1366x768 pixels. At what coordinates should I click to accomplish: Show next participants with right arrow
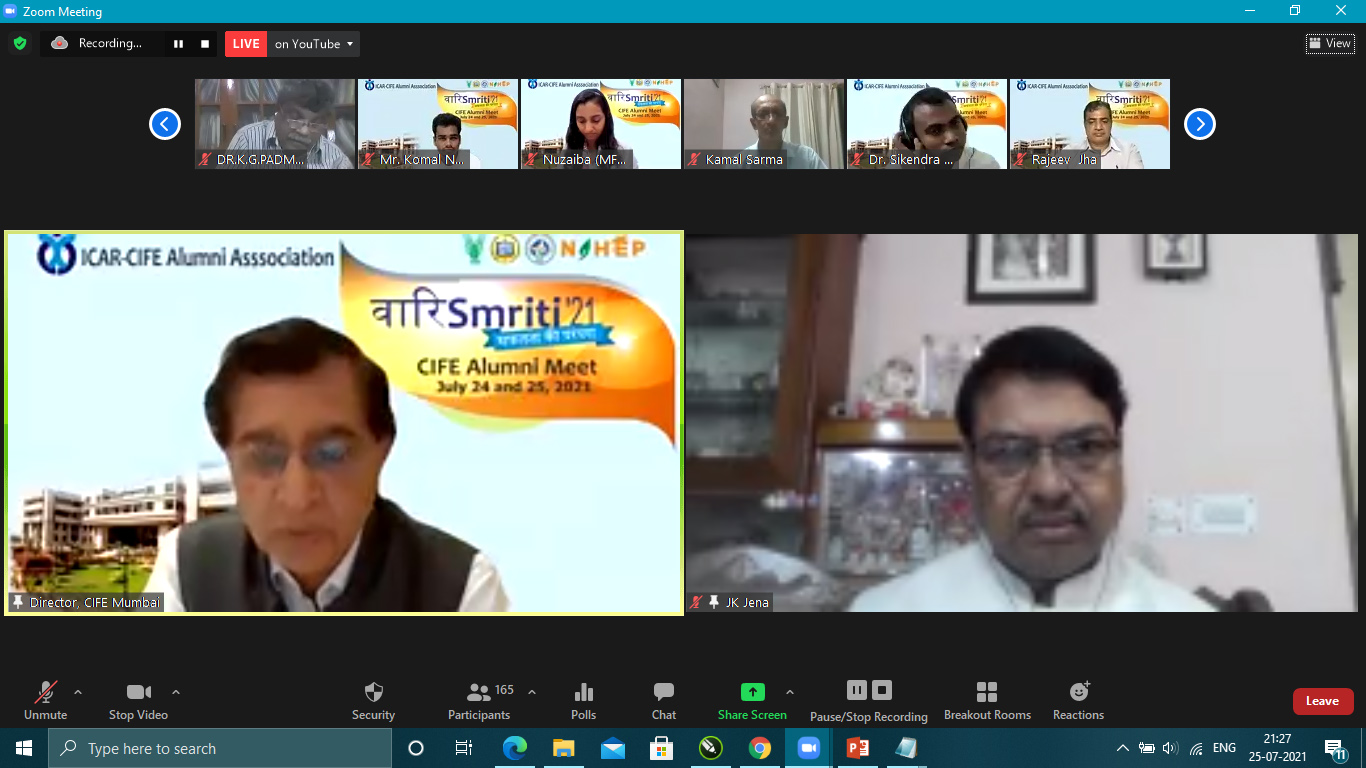(x=1199, y=124)
